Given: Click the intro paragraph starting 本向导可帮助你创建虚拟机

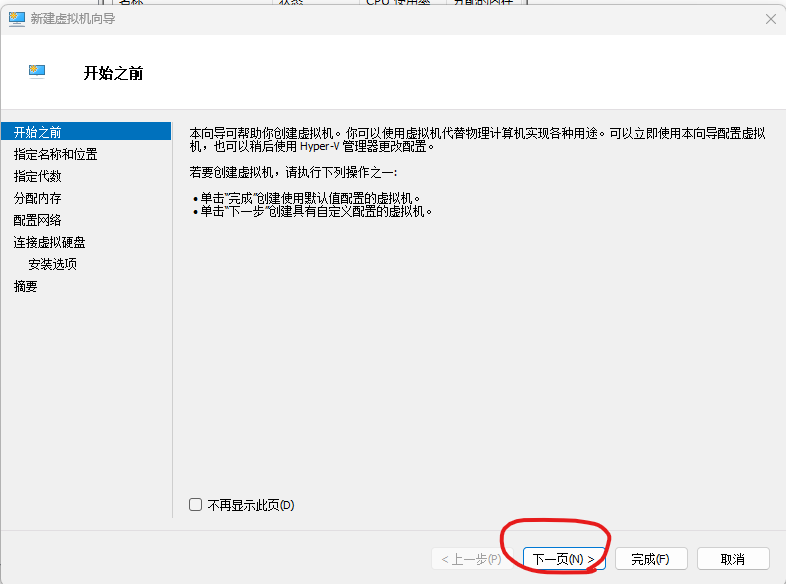Looking at the screenshot, I should pyautogui.click(x=478, y=140).
